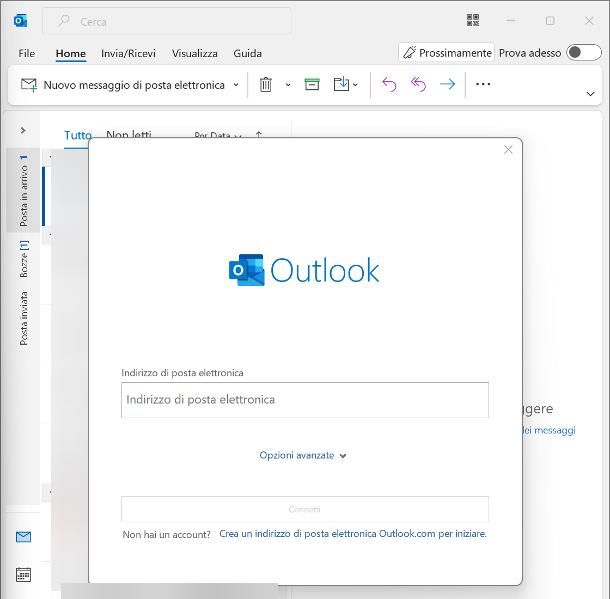Open the delete options dropdown arrow
The image size is (610, 599).
tap(288, 84)
